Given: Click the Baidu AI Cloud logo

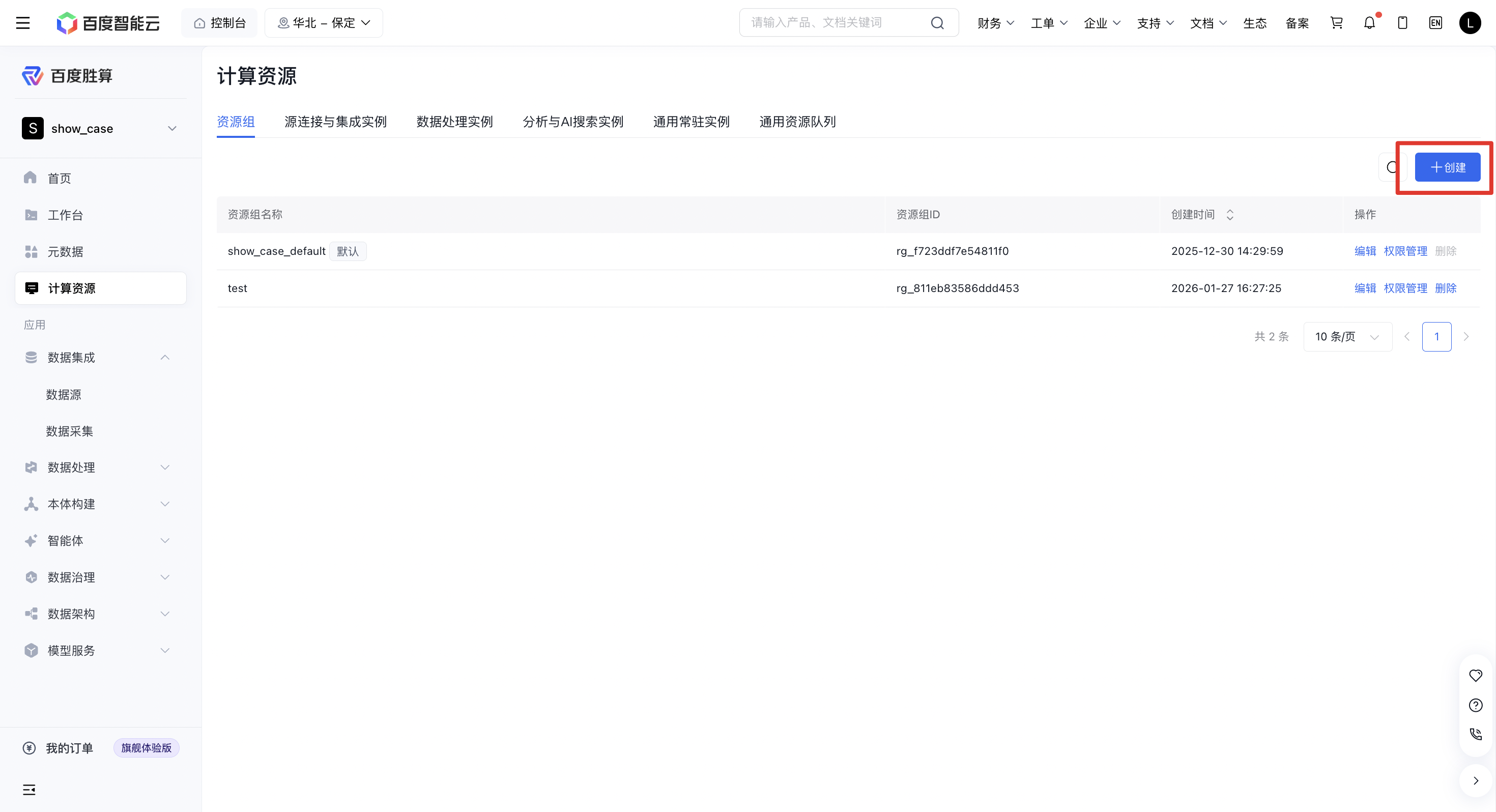Looking at the screenshot, I should (x=108, y=23).
